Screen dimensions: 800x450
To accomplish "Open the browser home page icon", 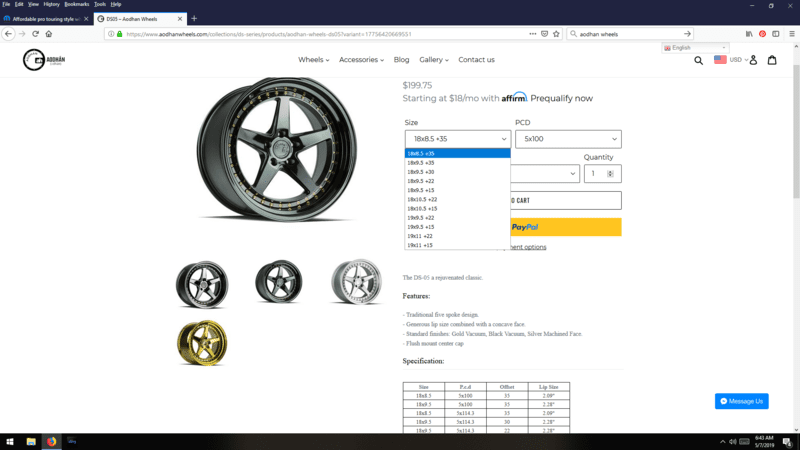I will coord(49,34).
